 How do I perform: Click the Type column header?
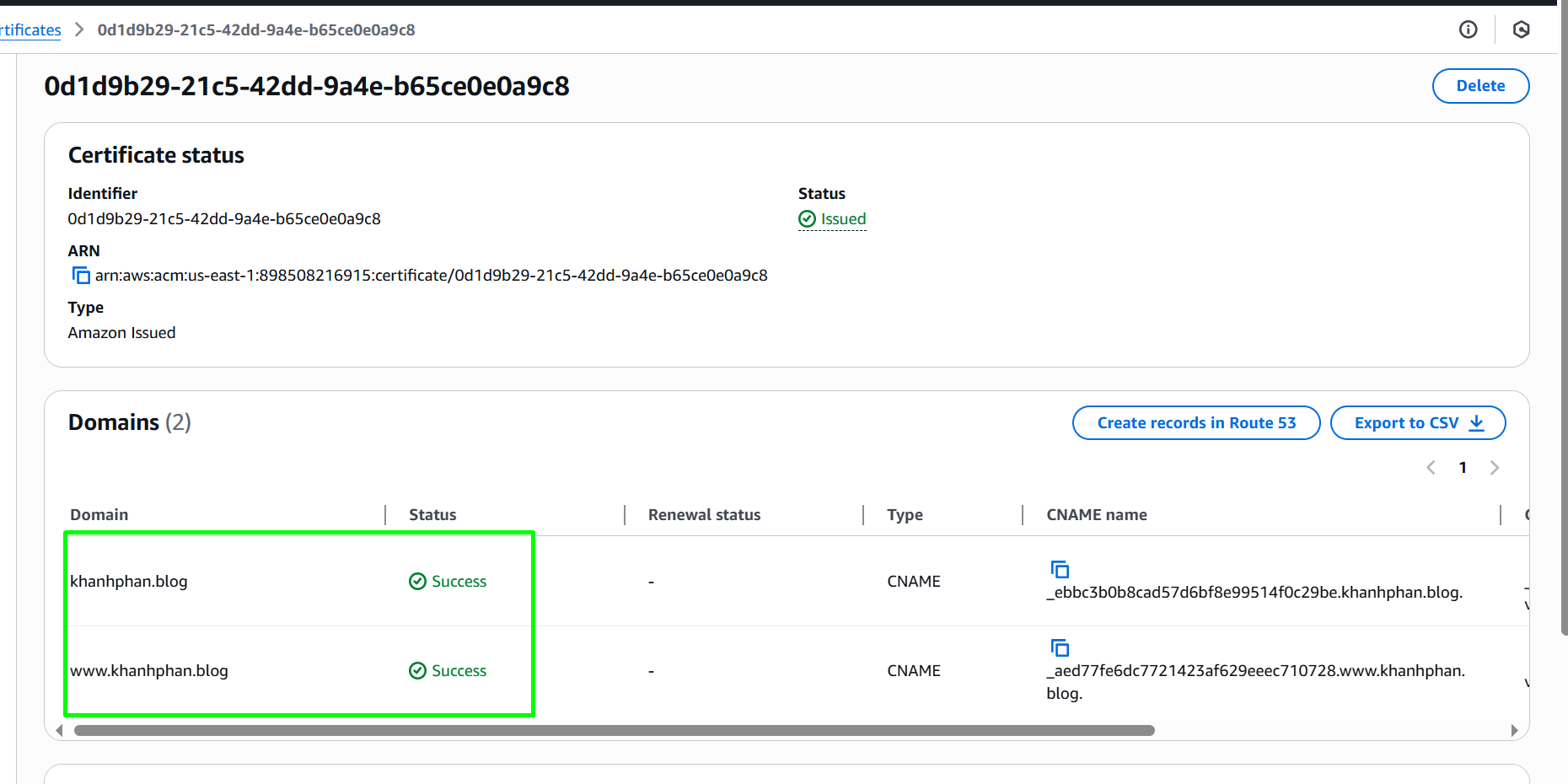(905, 514)
